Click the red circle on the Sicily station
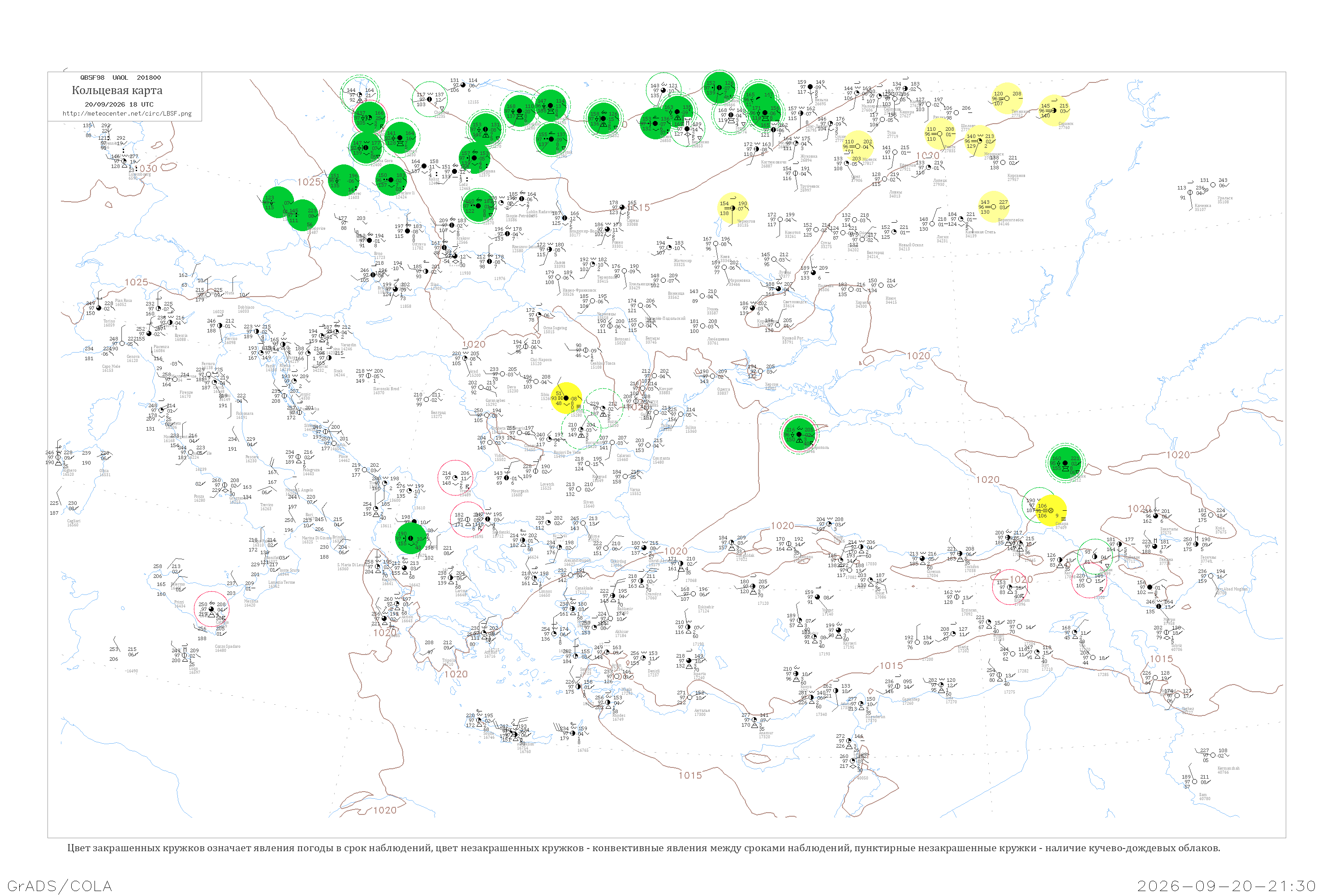The width and height of the screenshot is (1344, 896). point(211,609)
